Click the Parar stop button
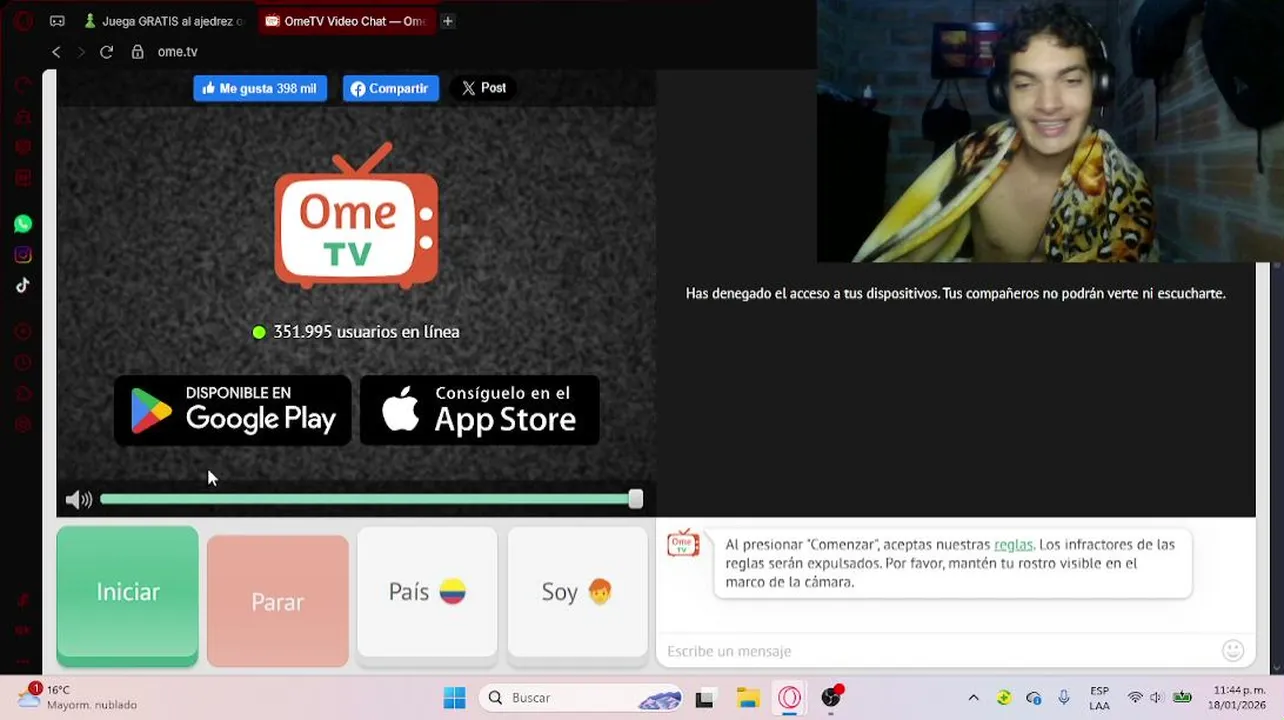1284x720 pixels. click(x=278, y=601)
